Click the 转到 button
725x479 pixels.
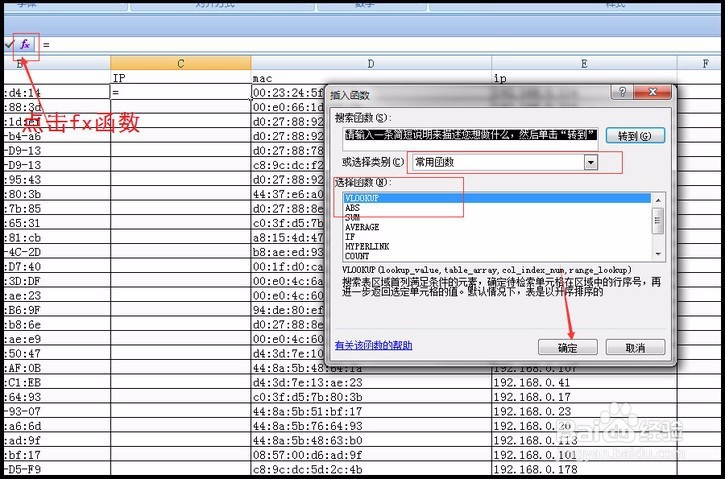(635, 136)
